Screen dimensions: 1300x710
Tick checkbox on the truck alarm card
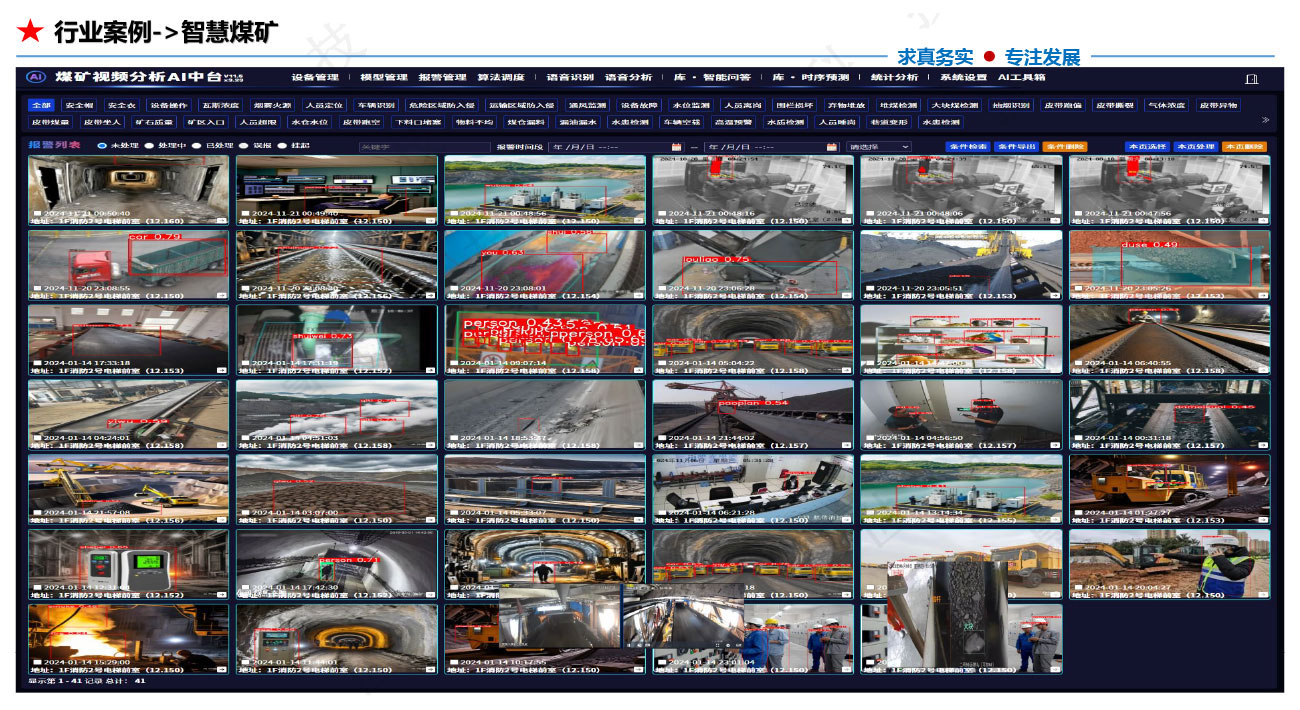37,288
